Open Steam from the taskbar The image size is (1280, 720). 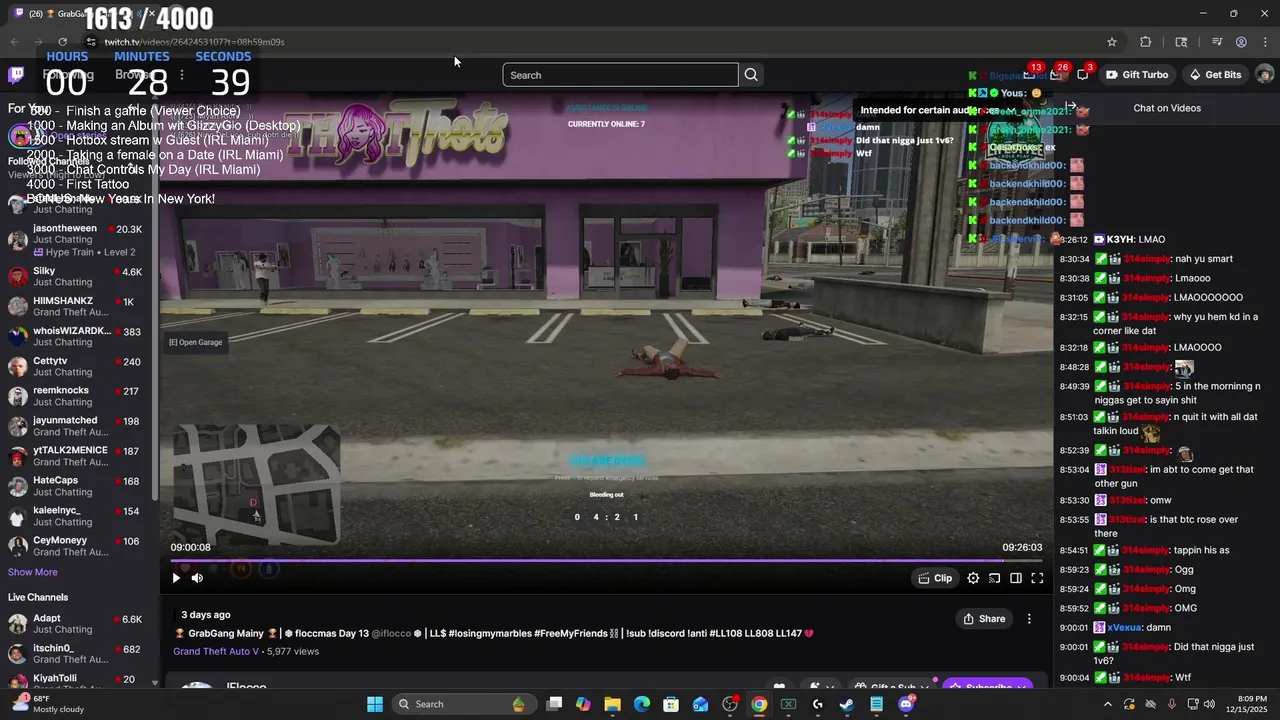pyautogui.click(x=846, y=704)
